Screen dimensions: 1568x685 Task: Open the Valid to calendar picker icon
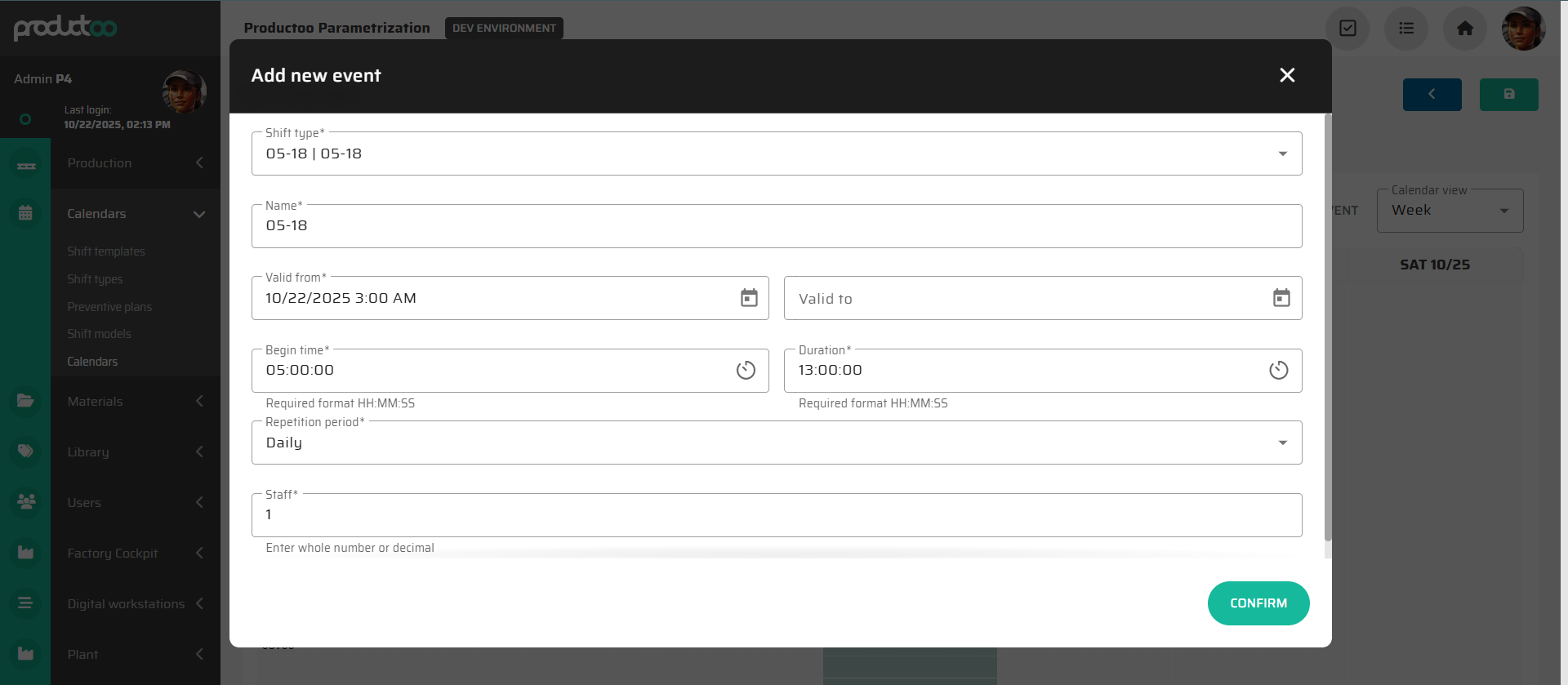[1281, 298]
